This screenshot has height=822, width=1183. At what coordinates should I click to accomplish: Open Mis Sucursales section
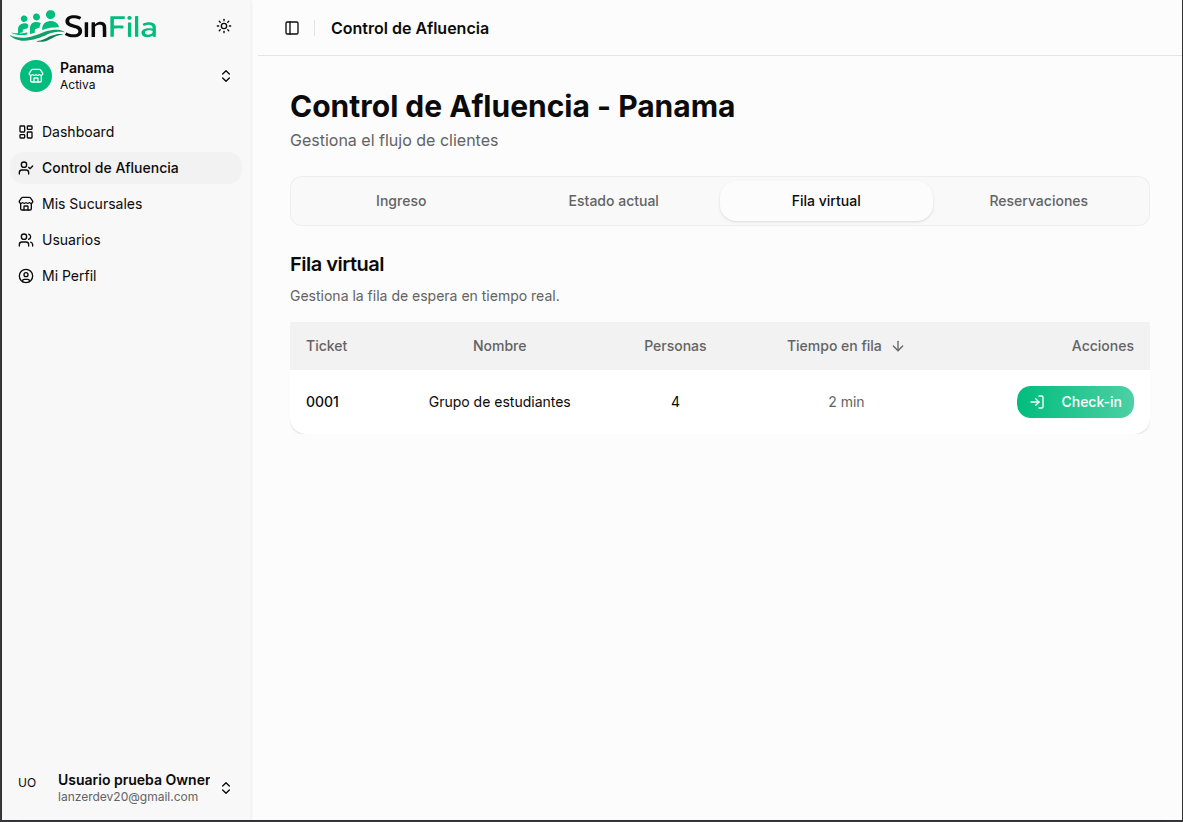tap(90, 203)
